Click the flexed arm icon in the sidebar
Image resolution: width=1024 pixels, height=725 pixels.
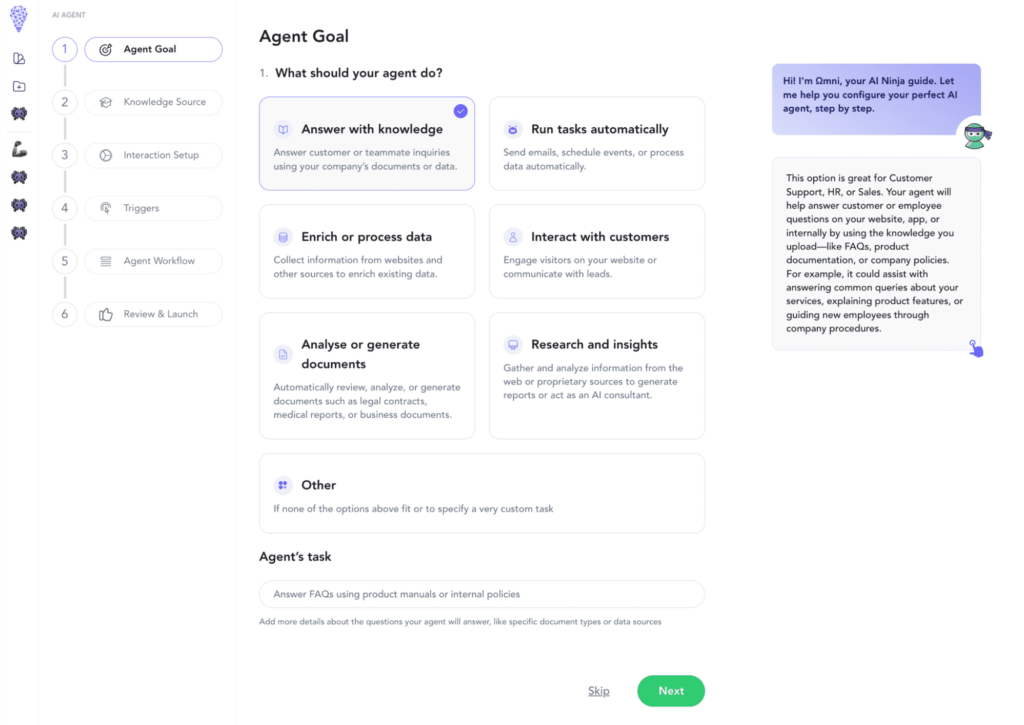pos(17,148)
